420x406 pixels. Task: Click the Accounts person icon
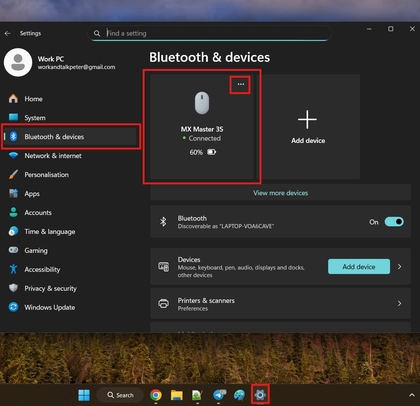(13, 212)
